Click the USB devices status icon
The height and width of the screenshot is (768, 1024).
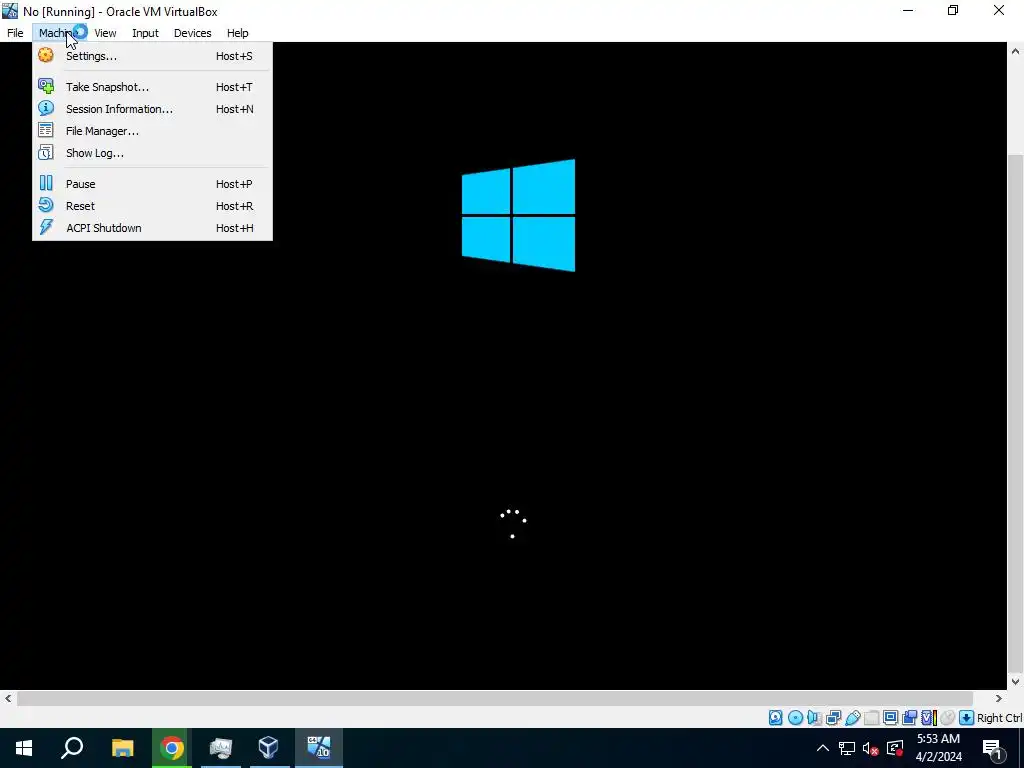(852, 718)
